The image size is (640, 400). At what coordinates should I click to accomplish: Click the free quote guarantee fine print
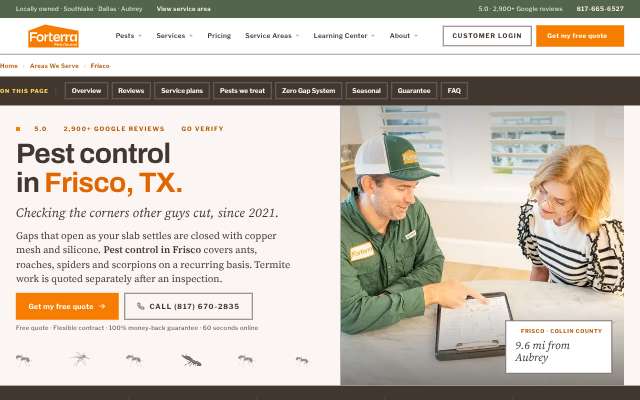pyautogui.click(x=137, y=328)
